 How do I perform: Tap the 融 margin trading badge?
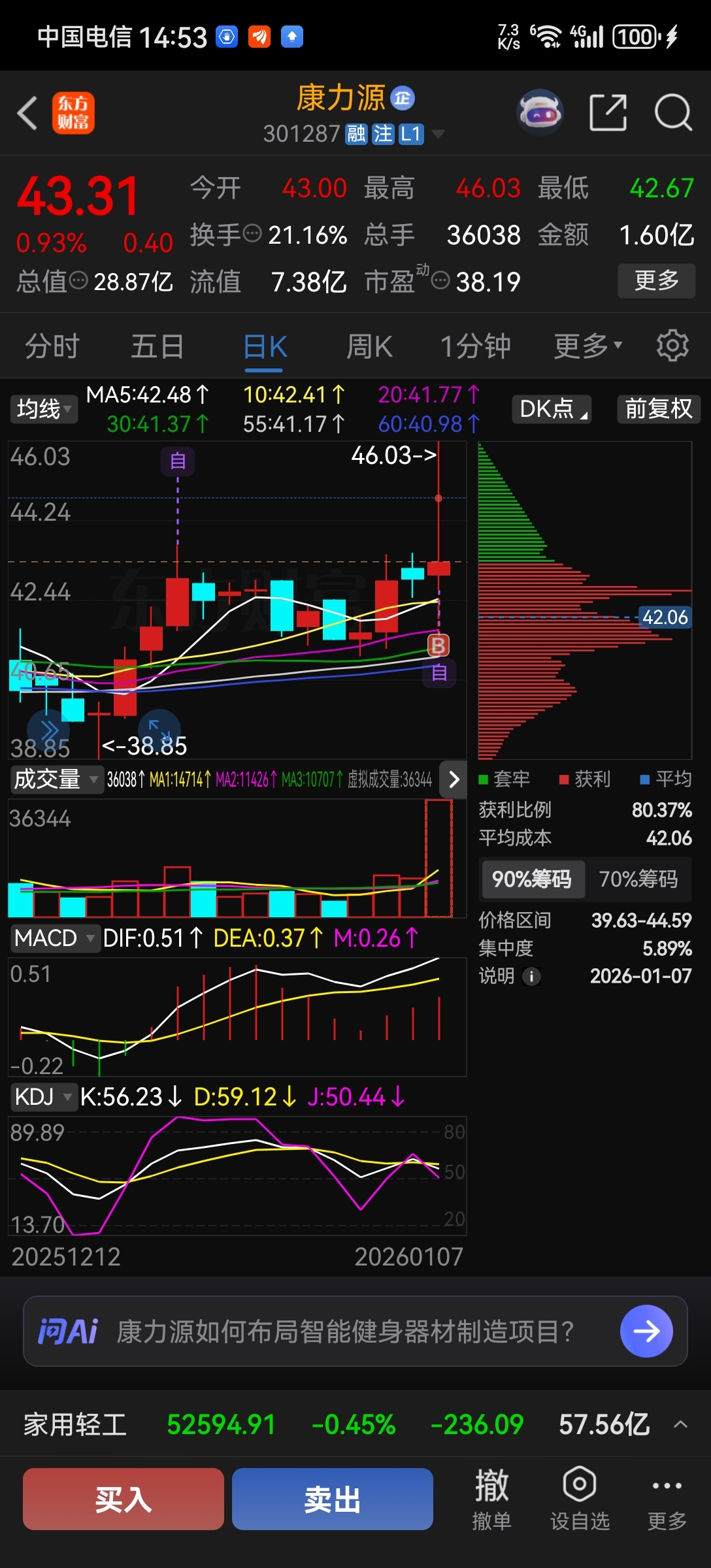(x=357, y=134)
